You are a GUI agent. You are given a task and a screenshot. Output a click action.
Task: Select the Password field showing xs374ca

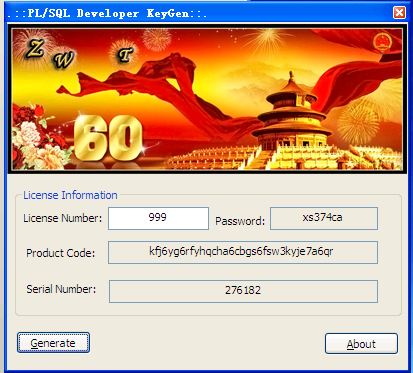click(324, 218)
